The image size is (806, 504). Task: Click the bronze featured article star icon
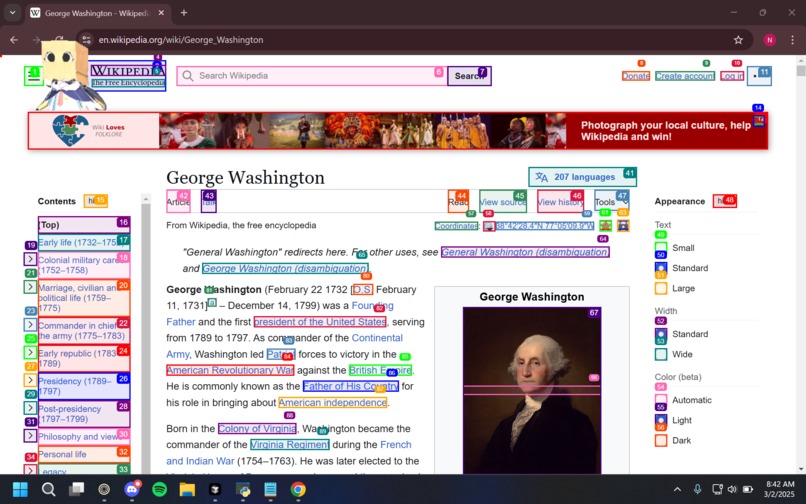(x=606, y=226)
